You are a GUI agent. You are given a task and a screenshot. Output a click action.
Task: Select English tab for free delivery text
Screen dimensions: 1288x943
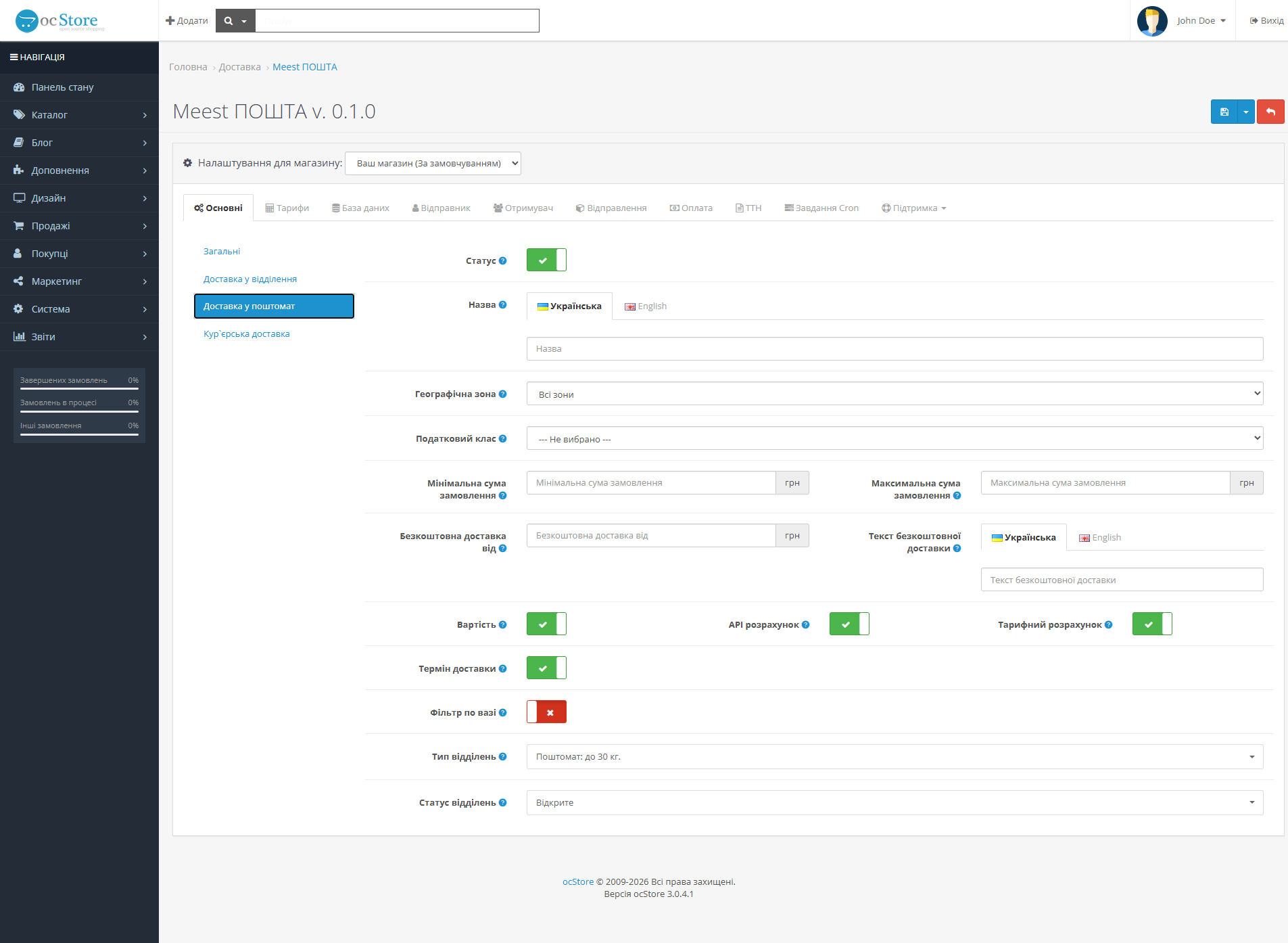[1100, 537]
